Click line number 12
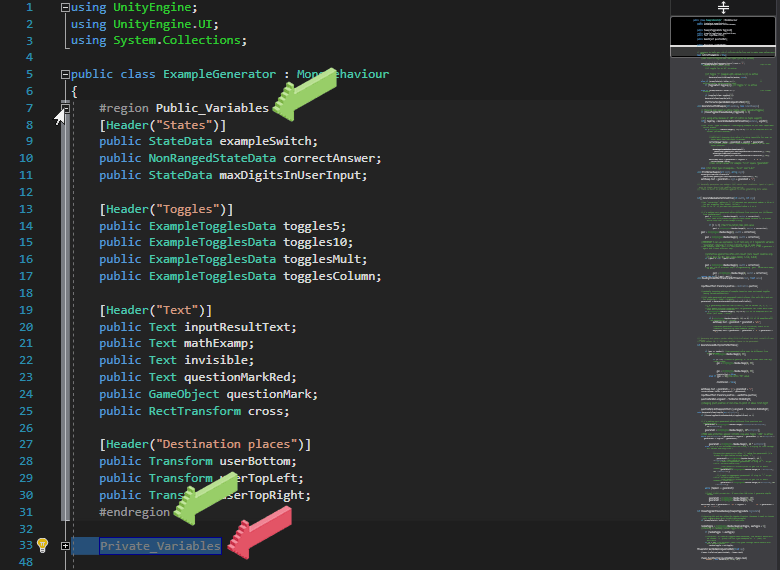The image size is (780, 570). [x=26, y=192]
